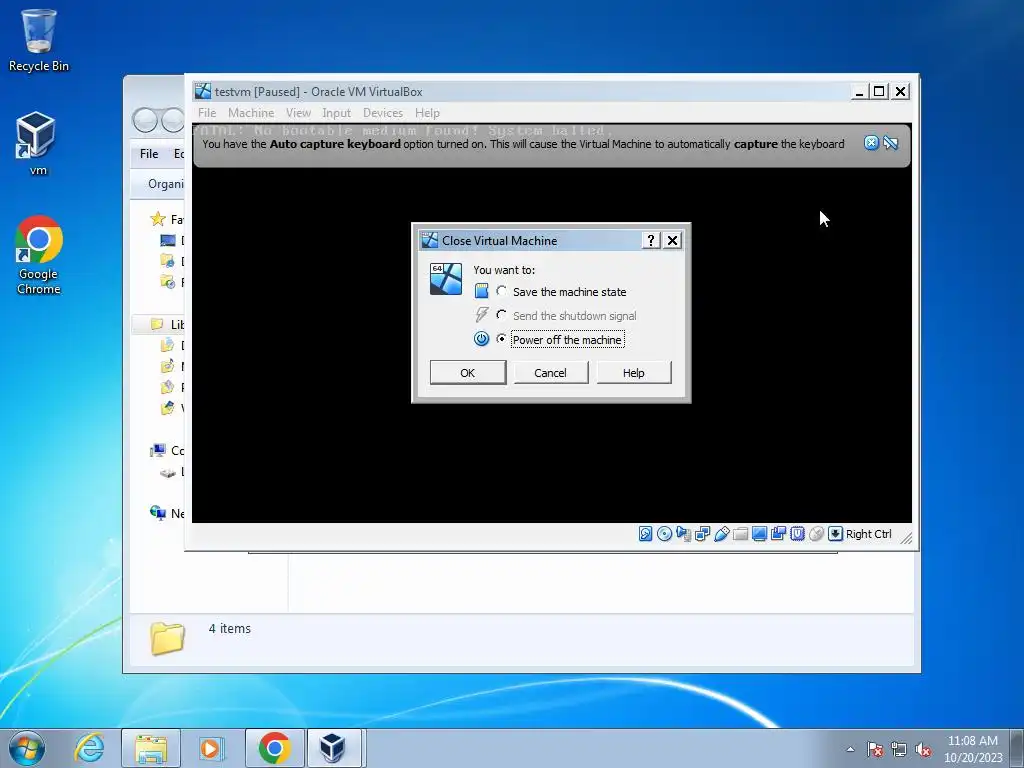Click the Save state disk icon in dialog
The height and width of the screenshot is (768, 1024).
point(481,291)
